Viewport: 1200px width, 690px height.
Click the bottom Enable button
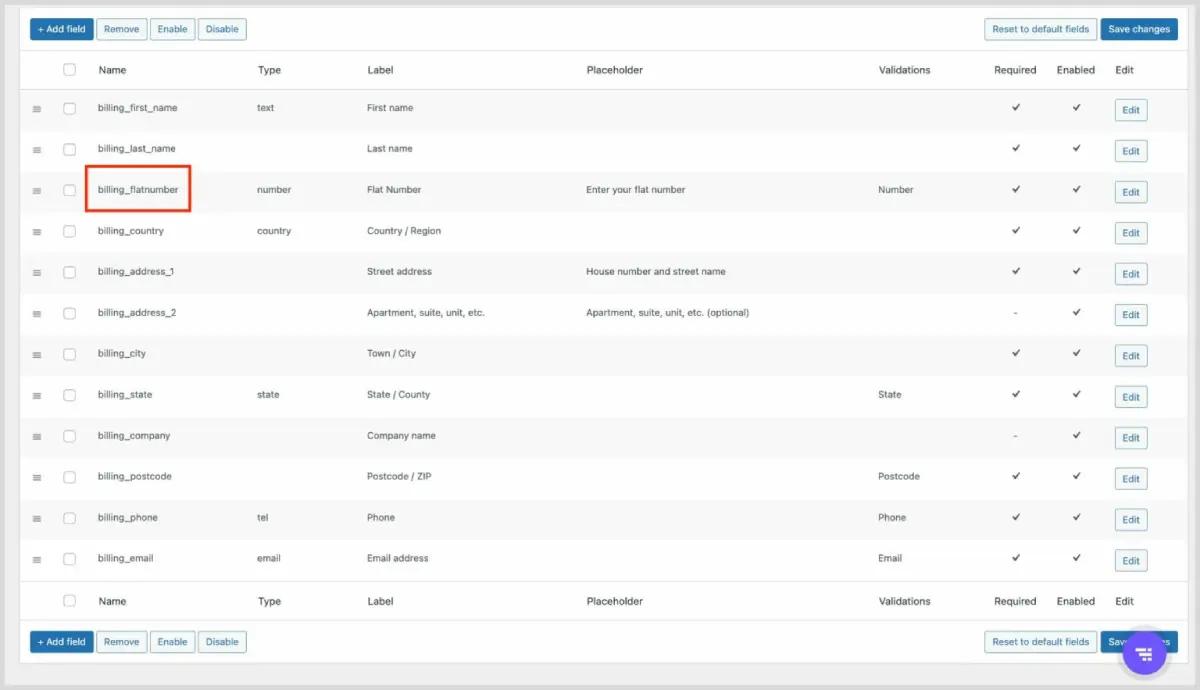172,642
